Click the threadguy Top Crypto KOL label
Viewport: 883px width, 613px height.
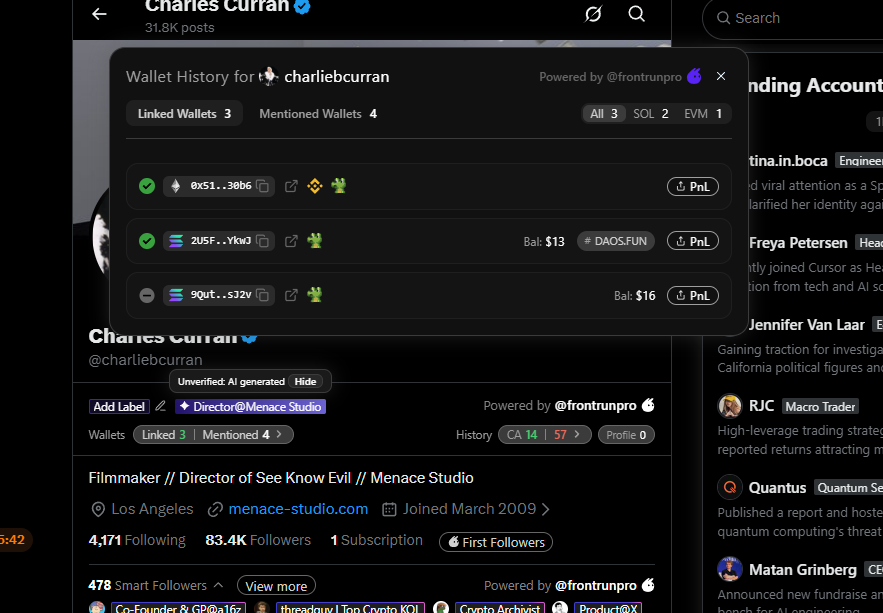pyautogui.click(x=348, y=608)
